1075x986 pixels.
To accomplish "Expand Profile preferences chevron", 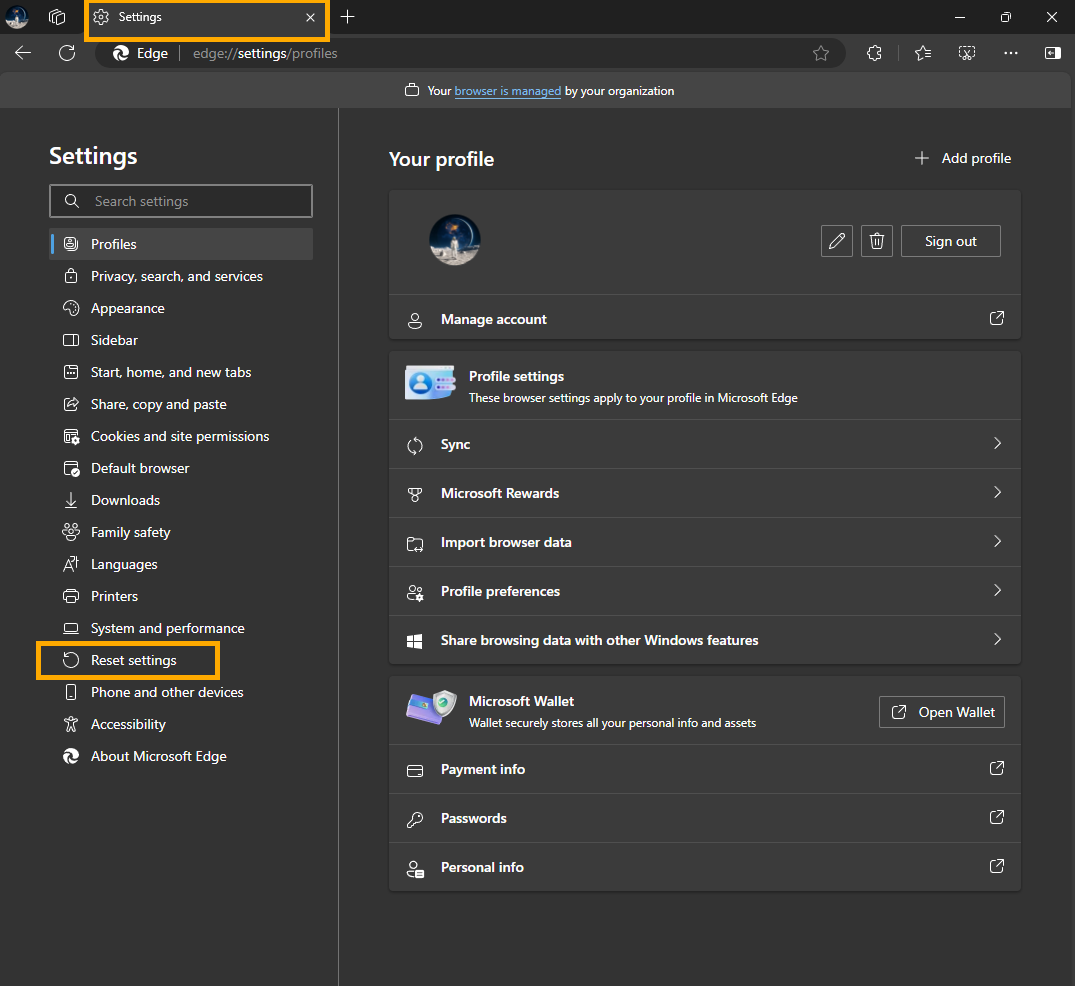I will (x=998, y=590).
